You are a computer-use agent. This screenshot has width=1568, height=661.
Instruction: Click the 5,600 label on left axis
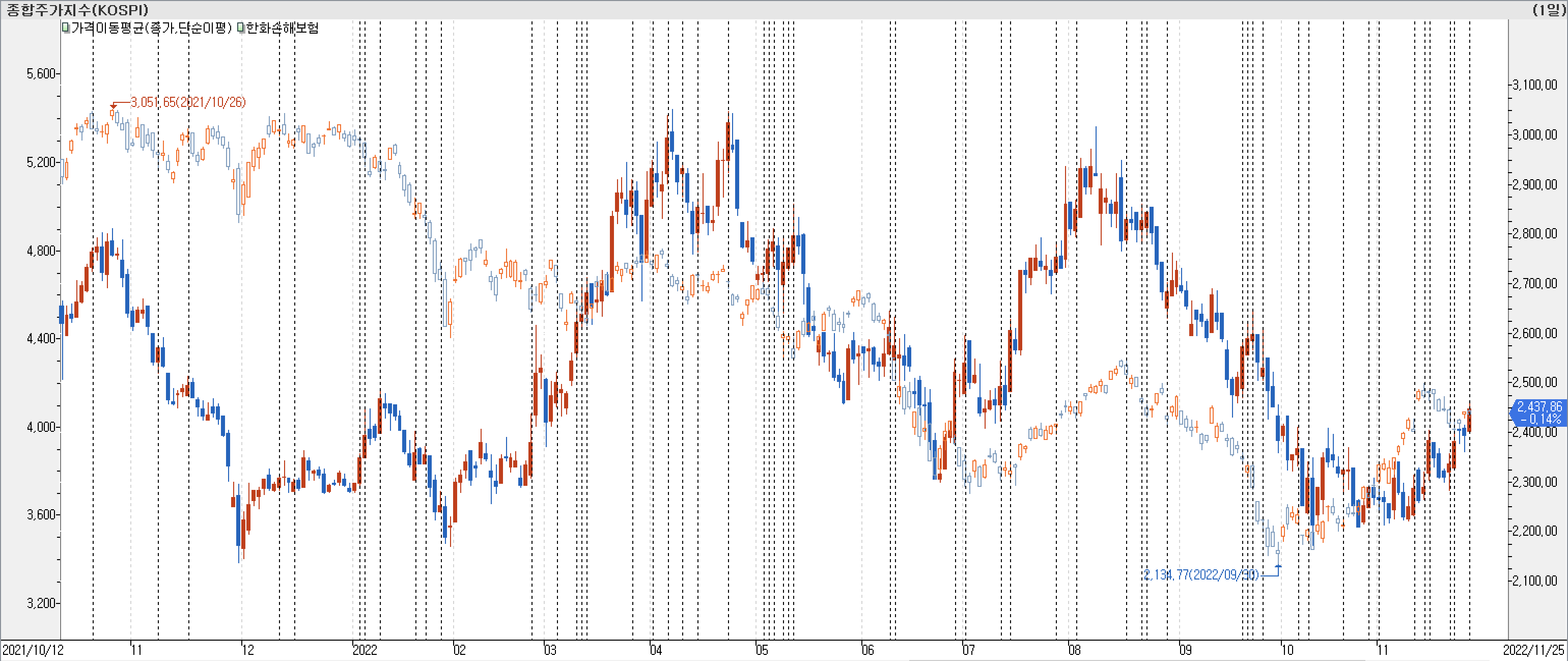coord(40,74)
